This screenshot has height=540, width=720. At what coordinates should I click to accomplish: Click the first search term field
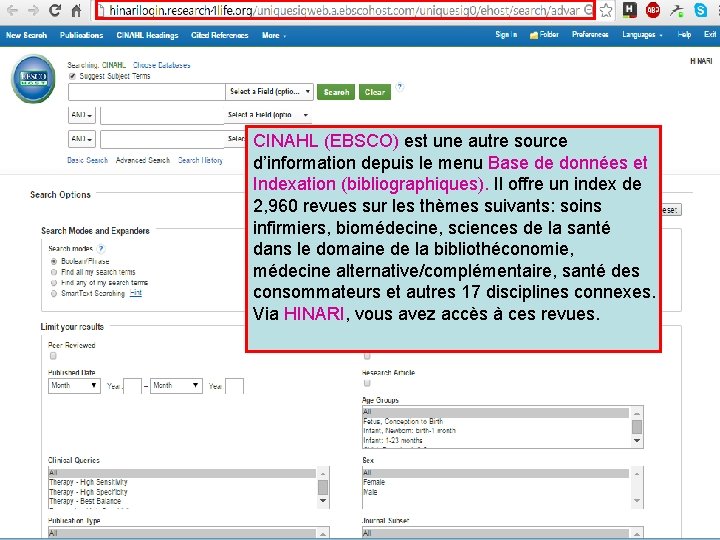pyautogui.click(x=146, y=92)
